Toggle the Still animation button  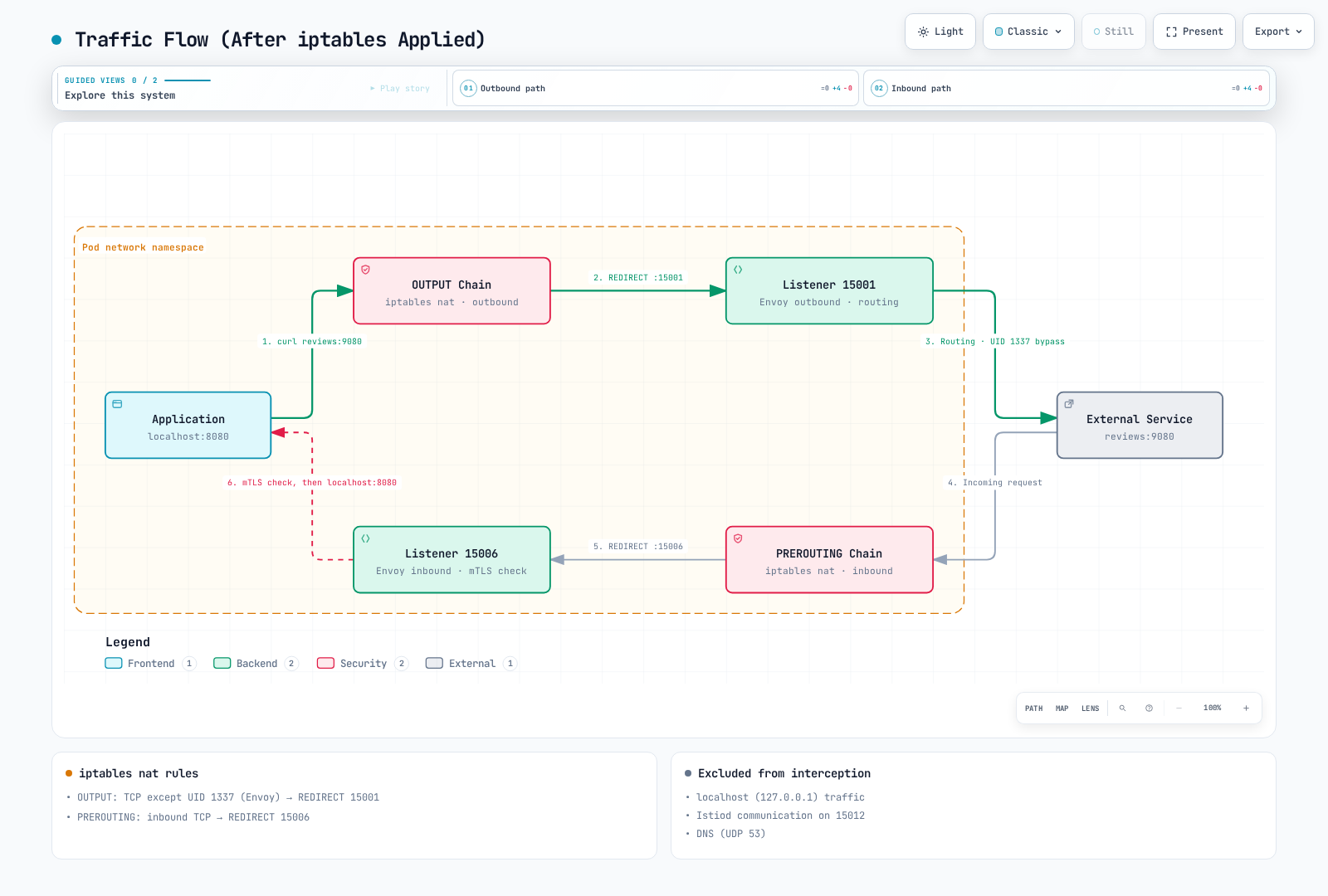1113,32
